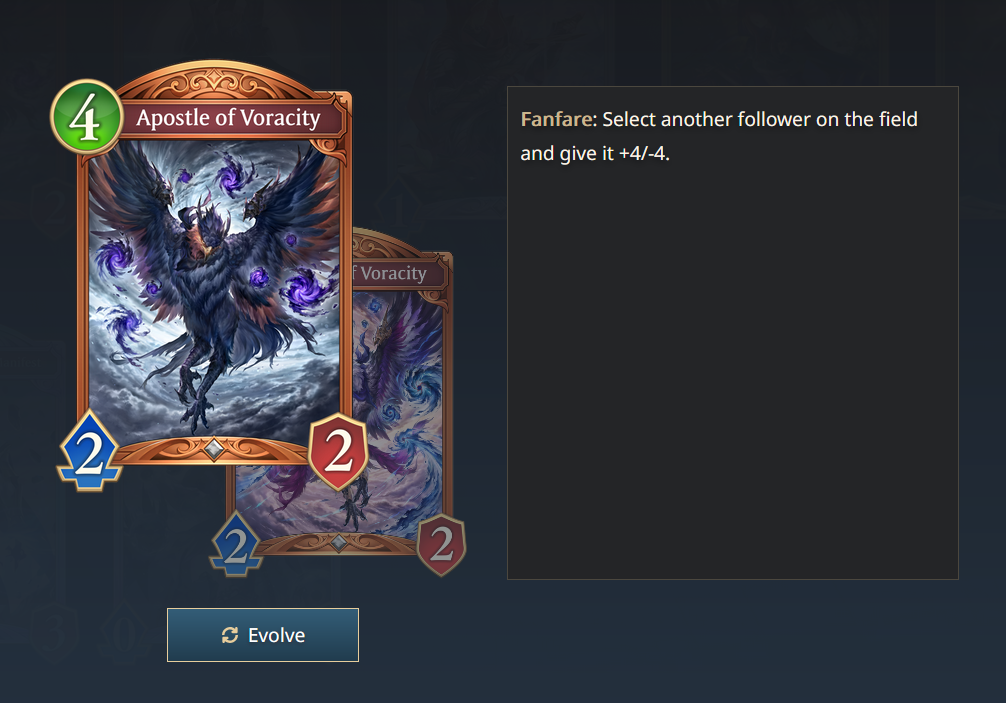Click the 'Select another follower' description line
This screenshot has width=1006, height=703.
pos(719,119)
